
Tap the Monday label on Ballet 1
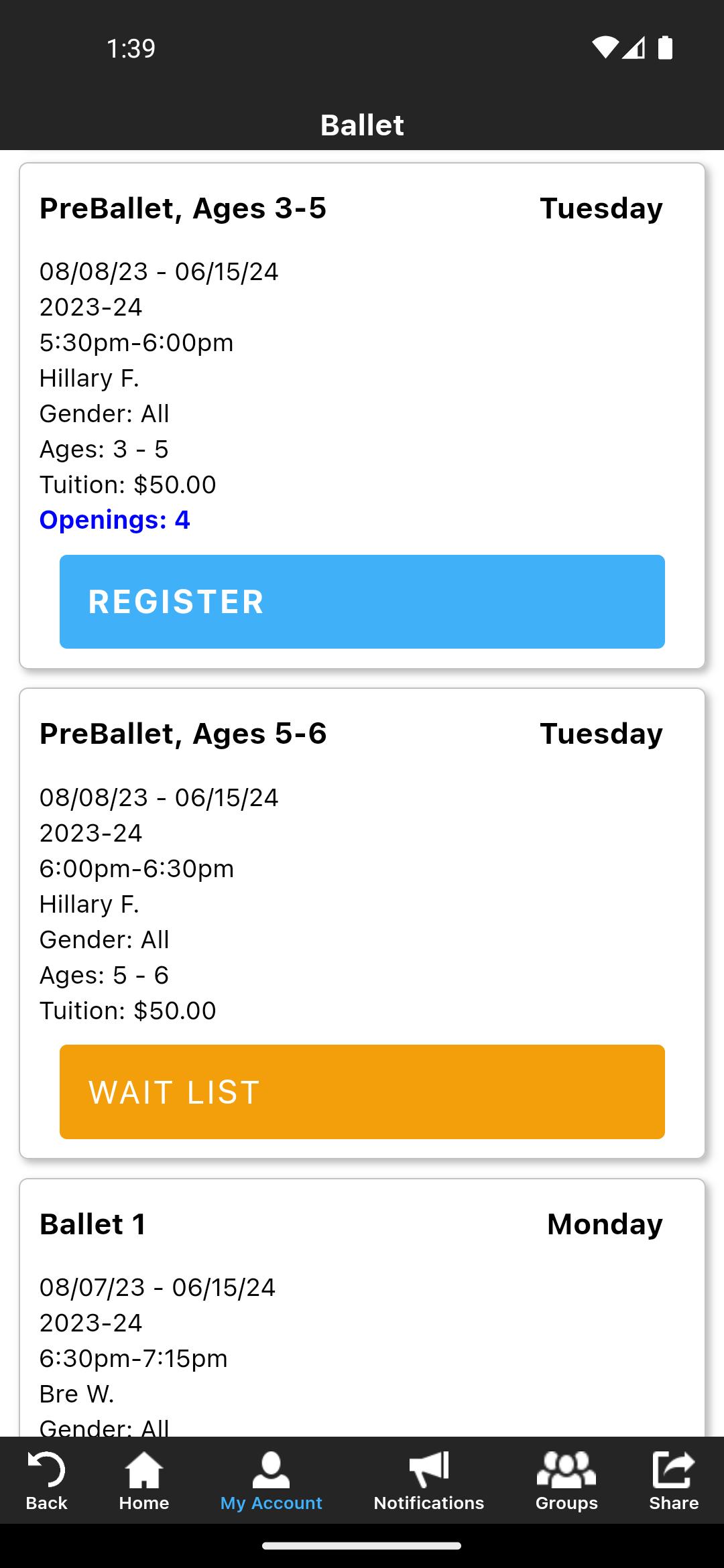click(605, 1224)
